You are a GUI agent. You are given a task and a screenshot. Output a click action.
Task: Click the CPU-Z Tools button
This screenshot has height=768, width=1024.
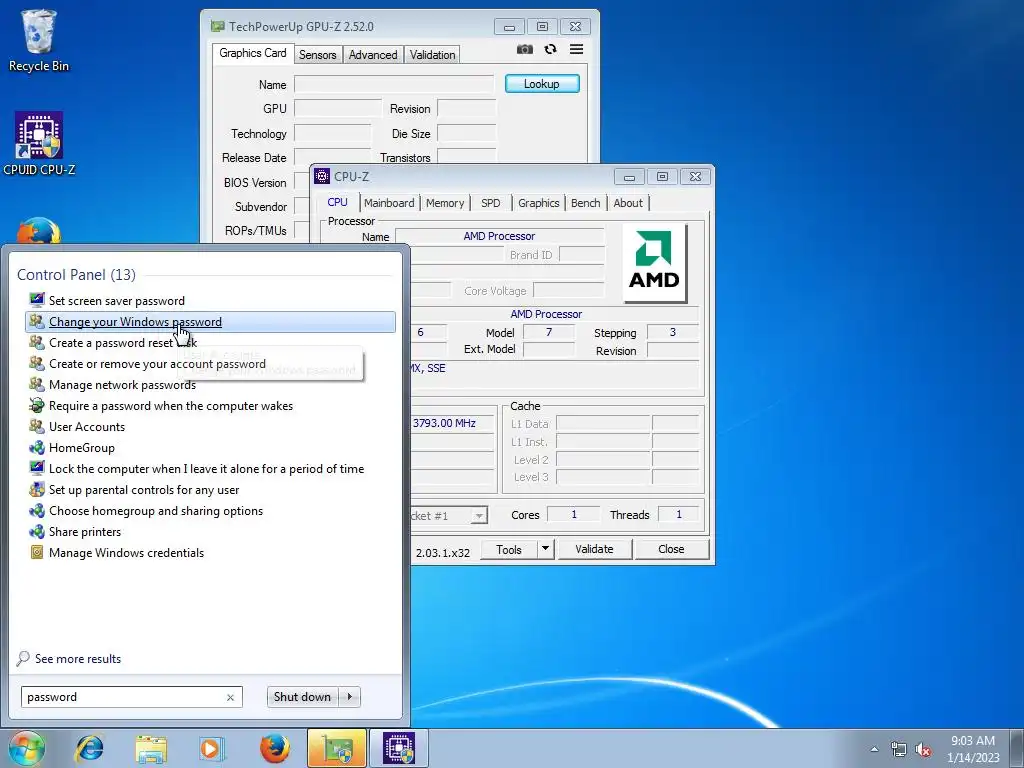click(509, 549)
